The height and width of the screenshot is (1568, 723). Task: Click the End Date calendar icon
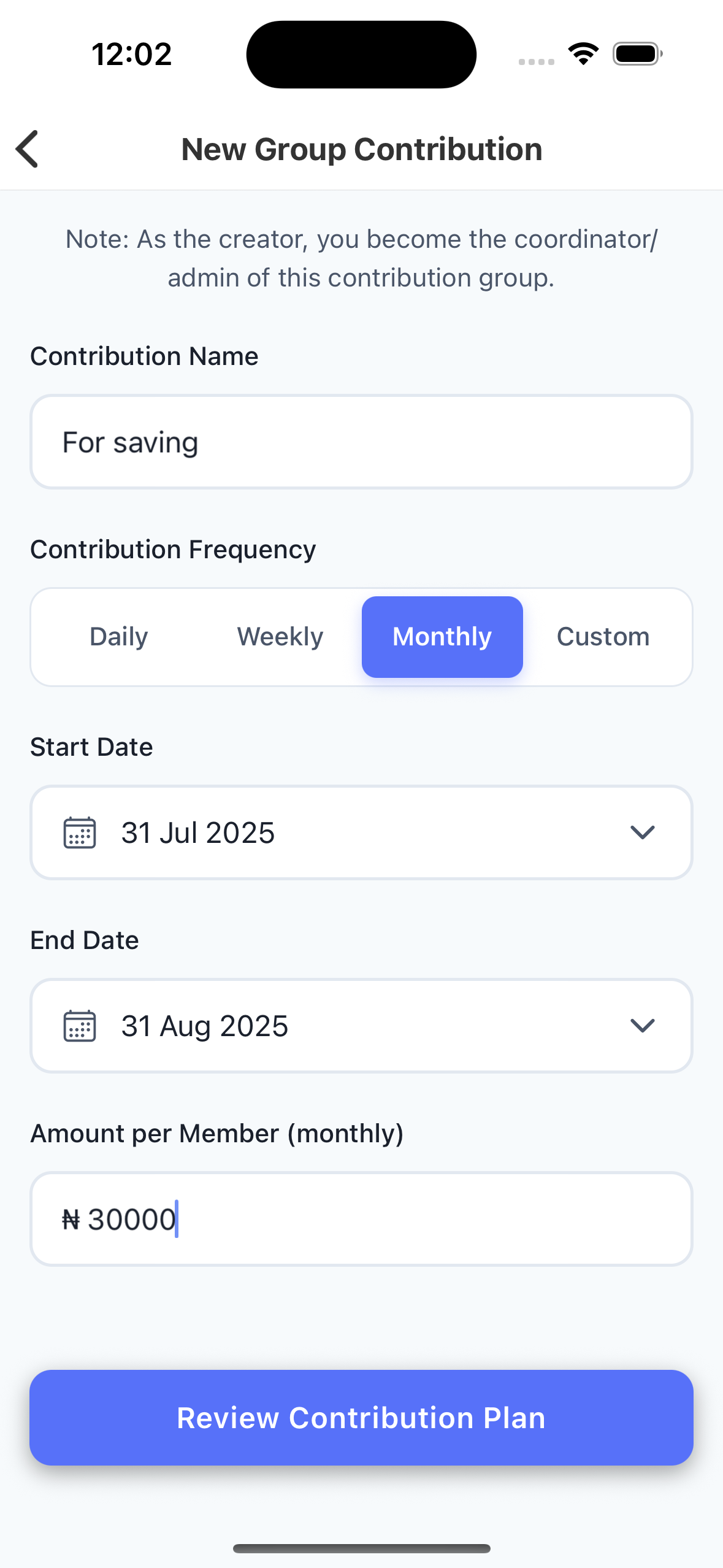click(x=80, y=1026)
